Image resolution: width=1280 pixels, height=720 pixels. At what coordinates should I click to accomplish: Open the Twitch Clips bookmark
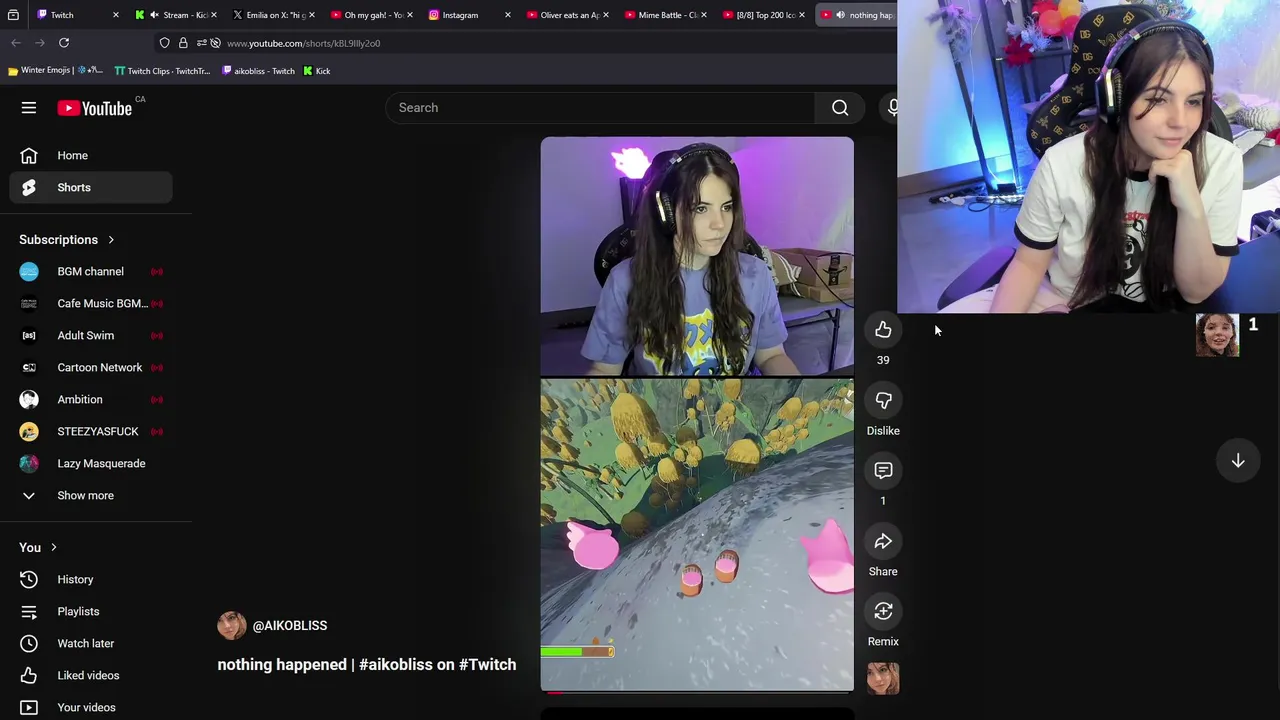(x=162, y=71)
